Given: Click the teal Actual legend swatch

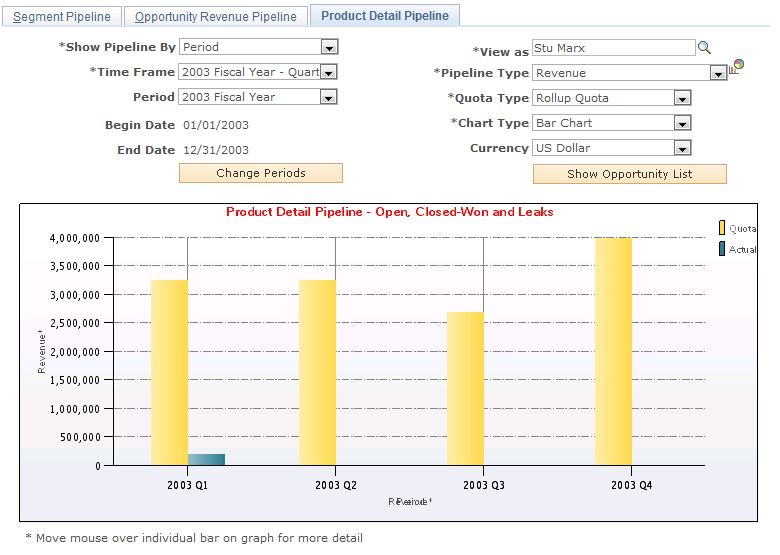Looking at the screenshot, I should click(722, 249).
